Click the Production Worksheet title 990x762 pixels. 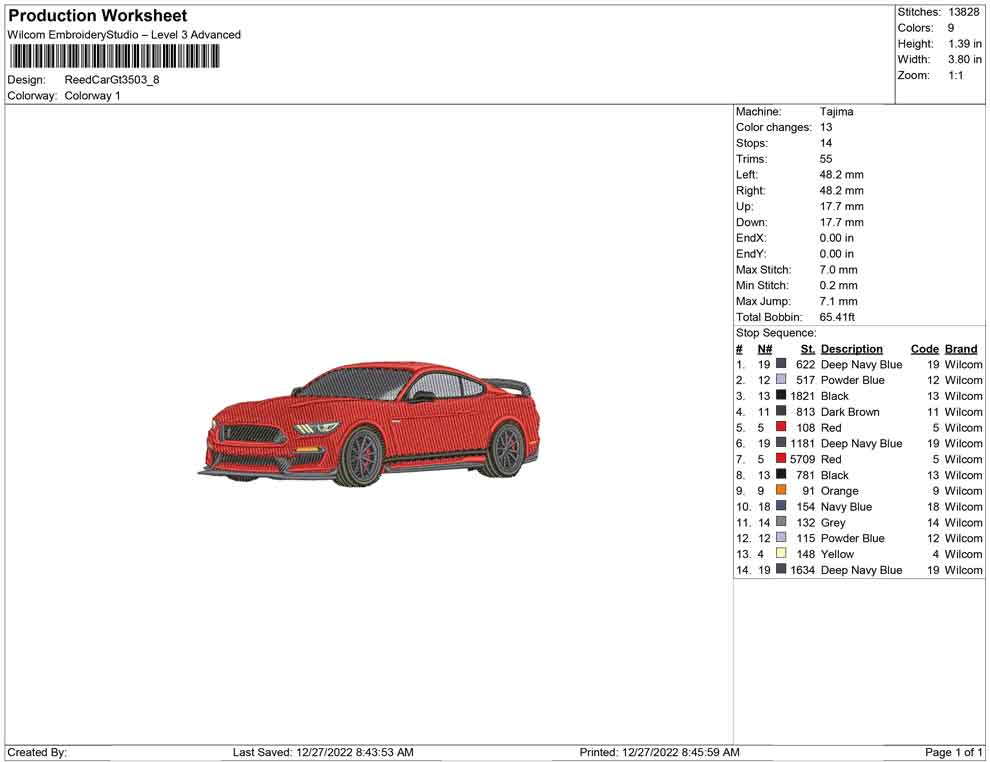coord(98,16)
